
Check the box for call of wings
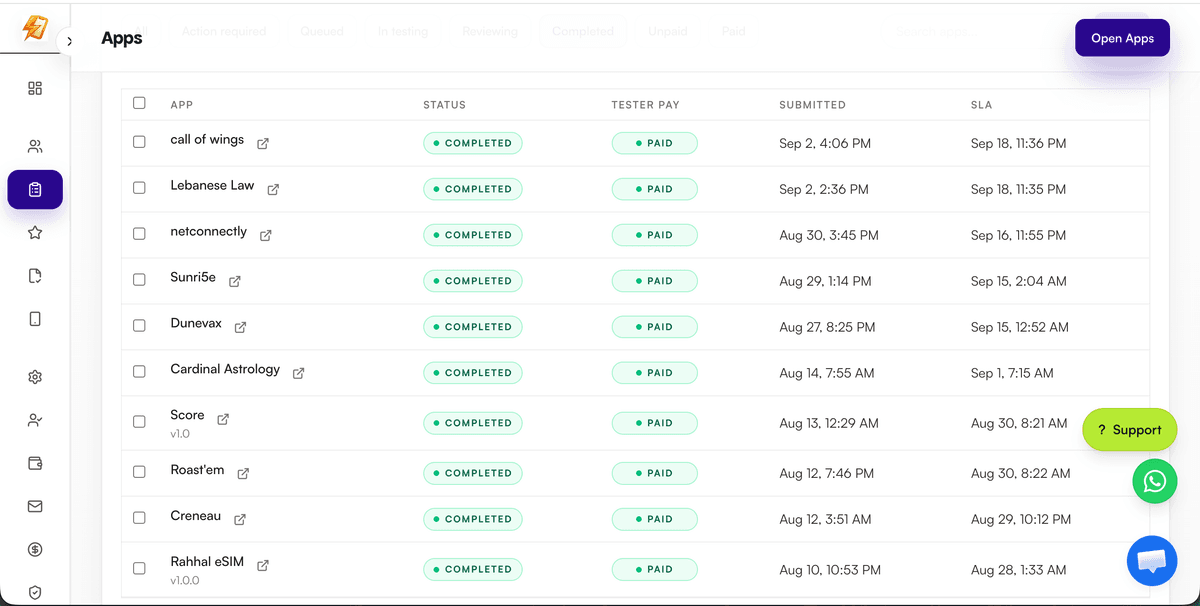coord(139,142)
